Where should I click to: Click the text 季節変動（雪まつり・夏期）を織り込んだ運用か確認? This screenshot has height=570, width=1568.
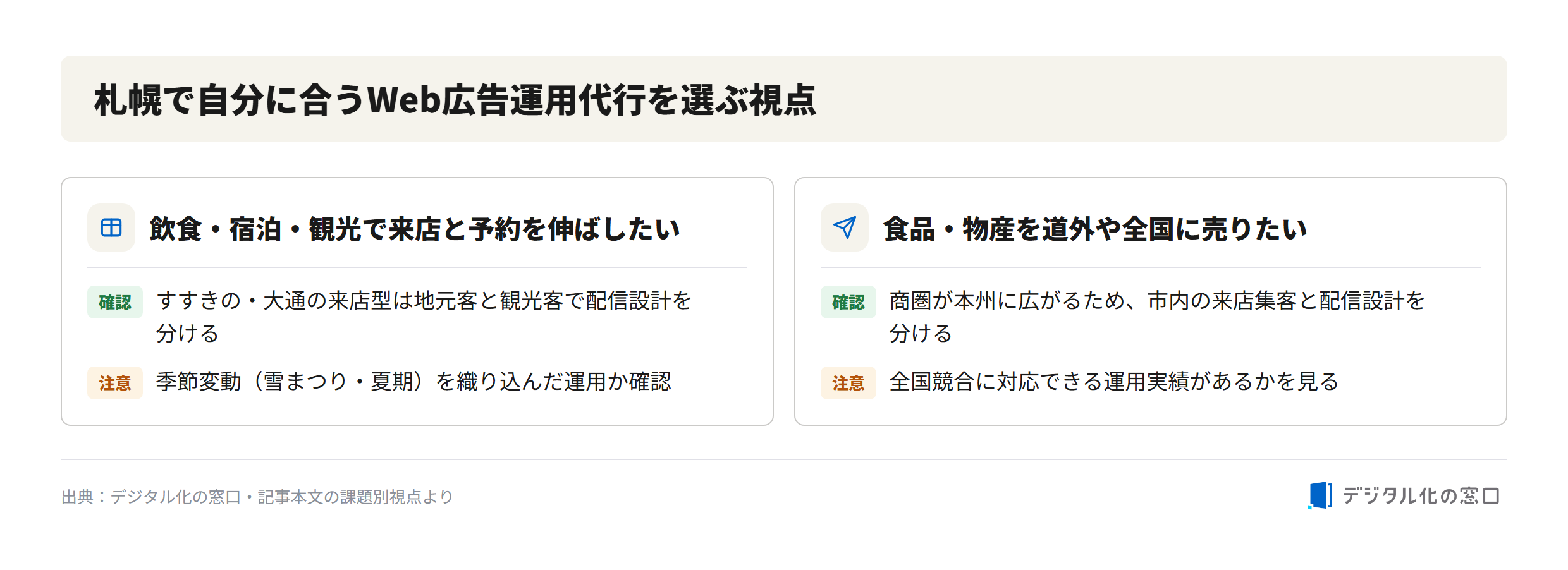(x=413, y=382)
